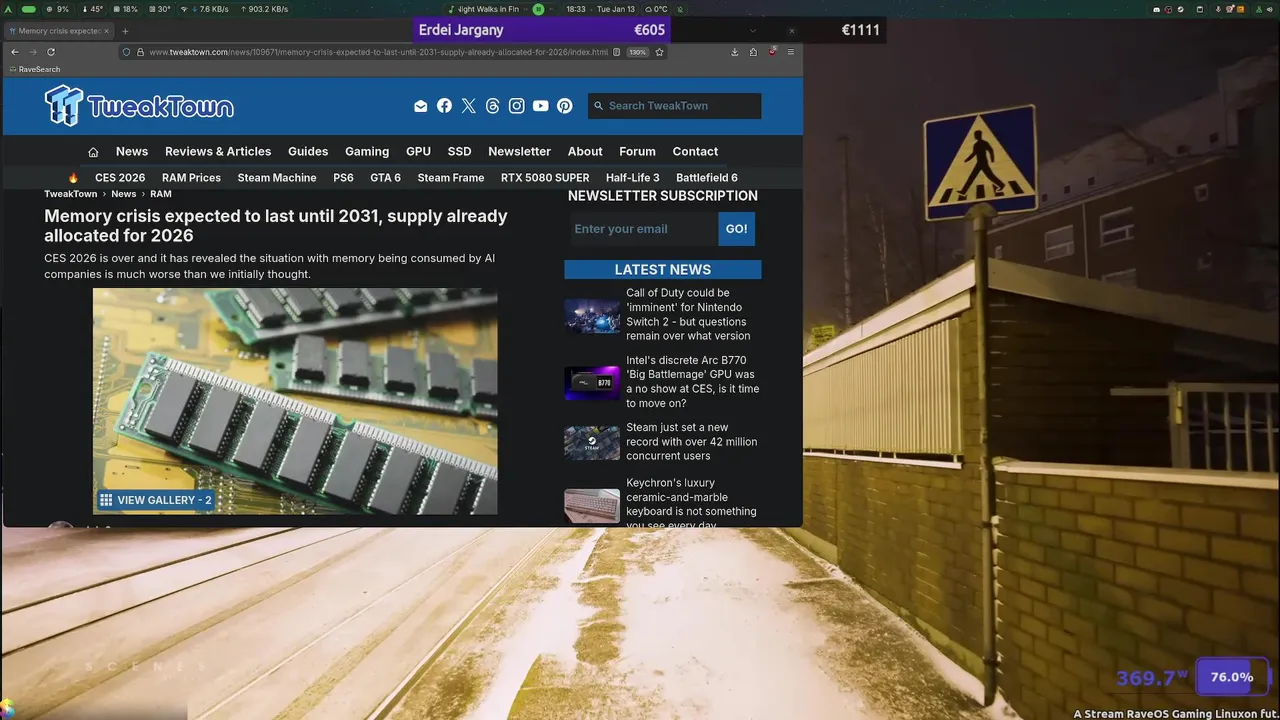Open the Steam Frame trending link
Screen dimensions: 1280x720
(x=451, y=178)
